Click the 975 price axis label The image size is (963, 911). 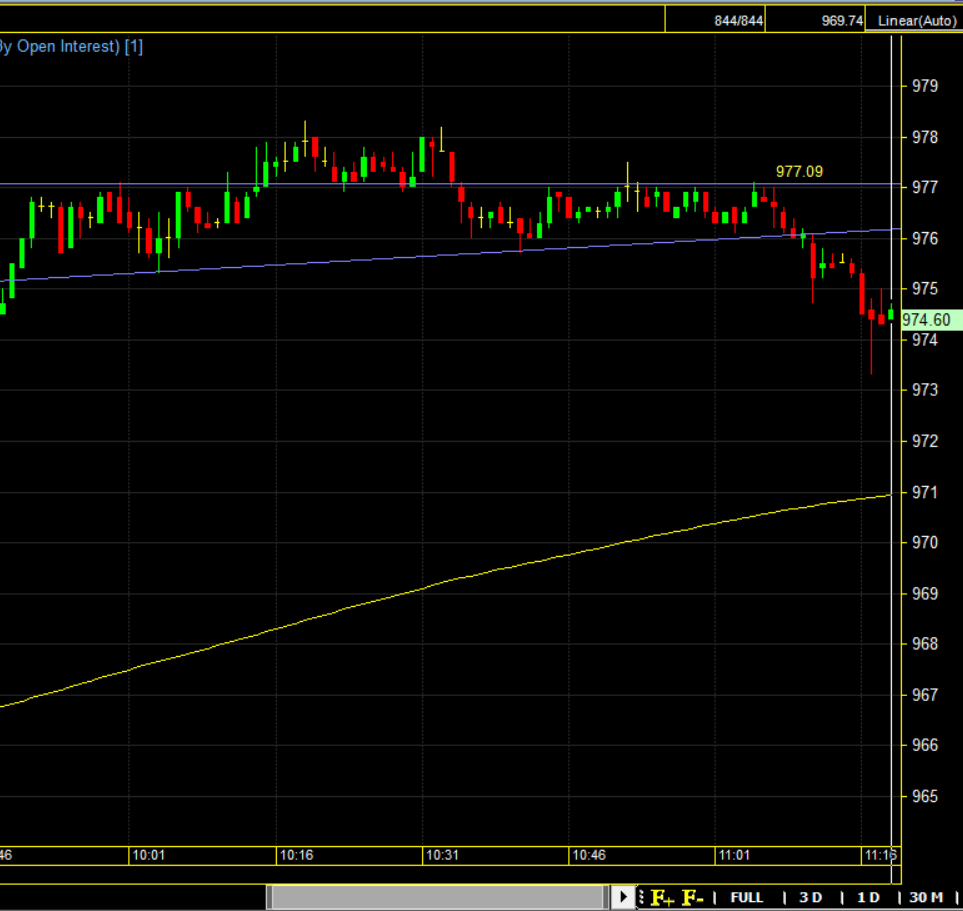(925, 289)
